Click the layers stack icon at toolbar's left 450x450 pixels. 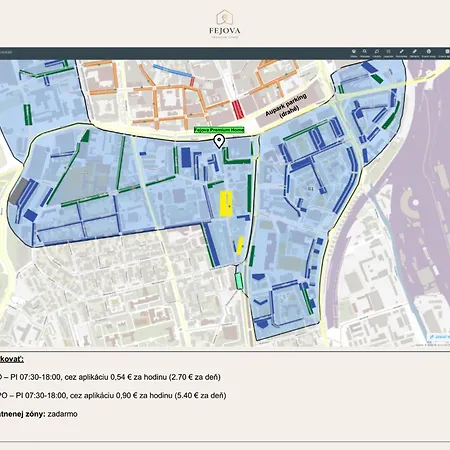(x=354, y=51)
